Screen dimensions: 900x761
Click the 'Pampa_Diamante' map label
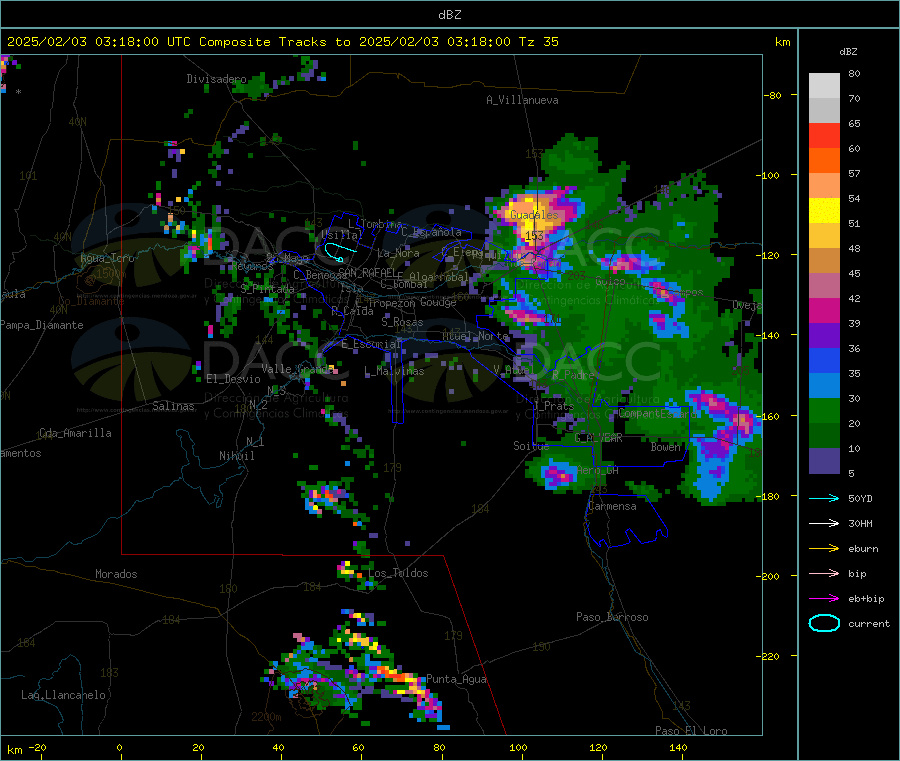pos(42,325)
